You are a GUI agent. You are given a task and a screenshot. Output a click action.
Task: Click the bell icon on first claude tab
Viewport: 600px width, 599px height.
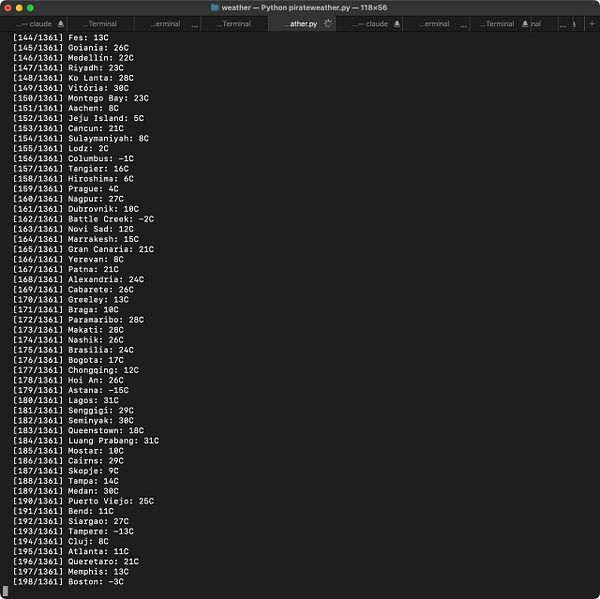(61, 24)
